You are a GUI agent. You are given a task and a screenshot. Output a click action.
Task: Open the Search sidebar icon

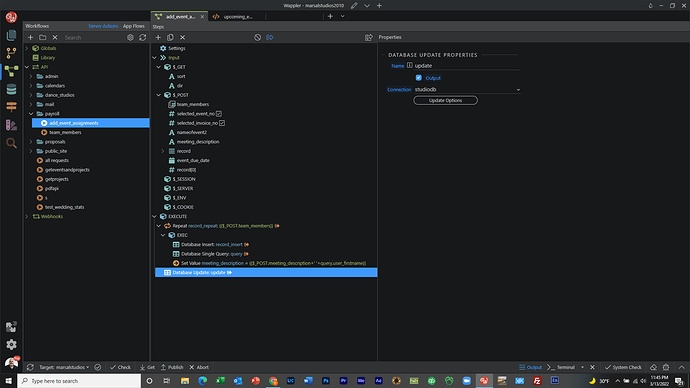11,143
